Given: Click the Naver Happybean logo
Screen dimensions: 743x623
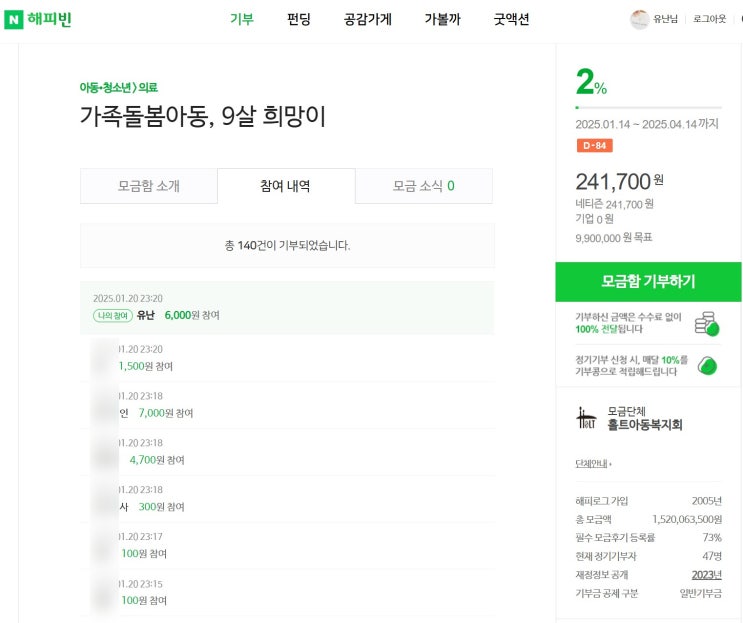Looking at the screenshot, I should pos(38,19).
